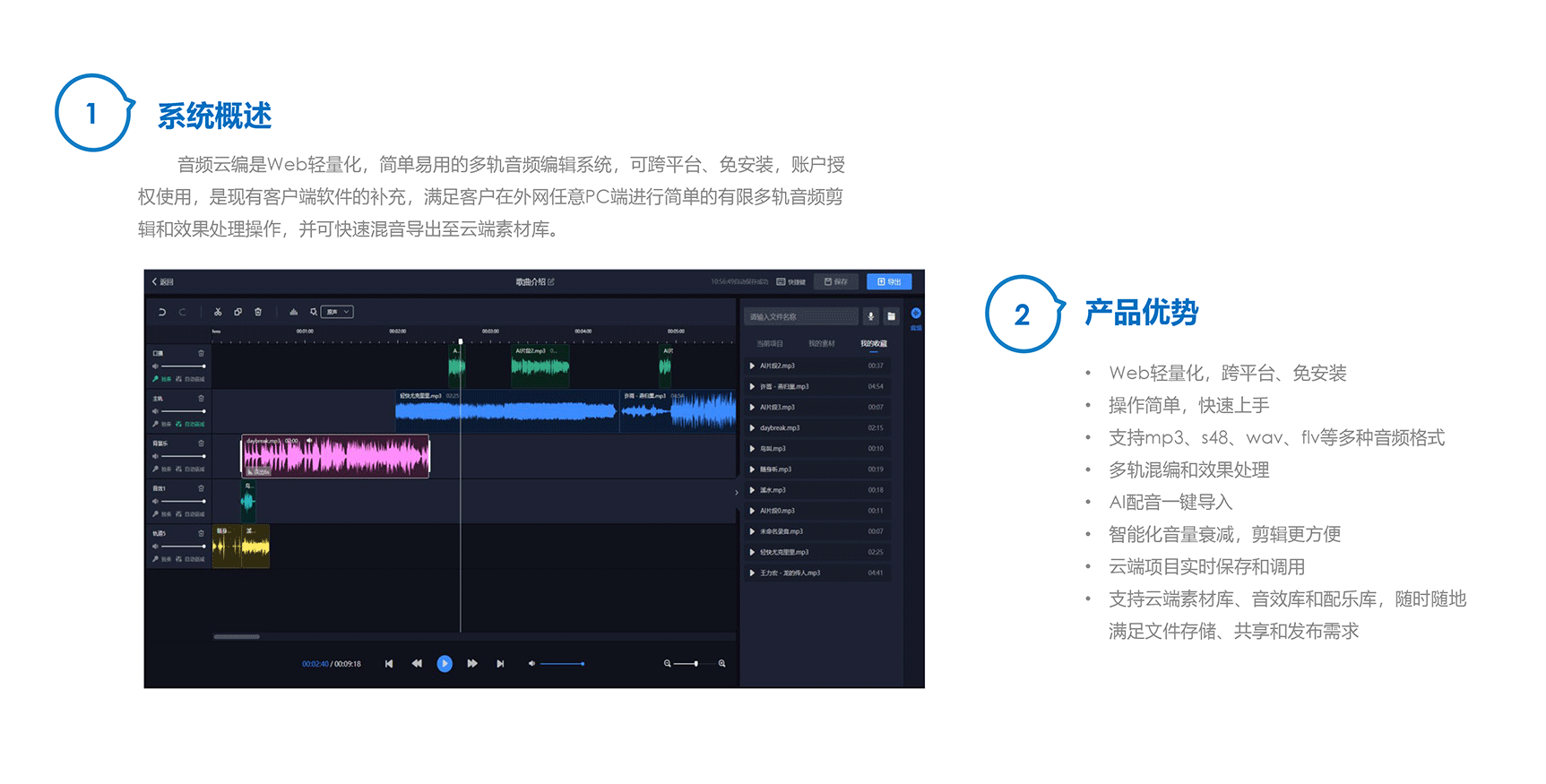Select the 王力宏 - 龙的传人.mp3 row
Screen dimensions: 1546x784
point(817,573)
